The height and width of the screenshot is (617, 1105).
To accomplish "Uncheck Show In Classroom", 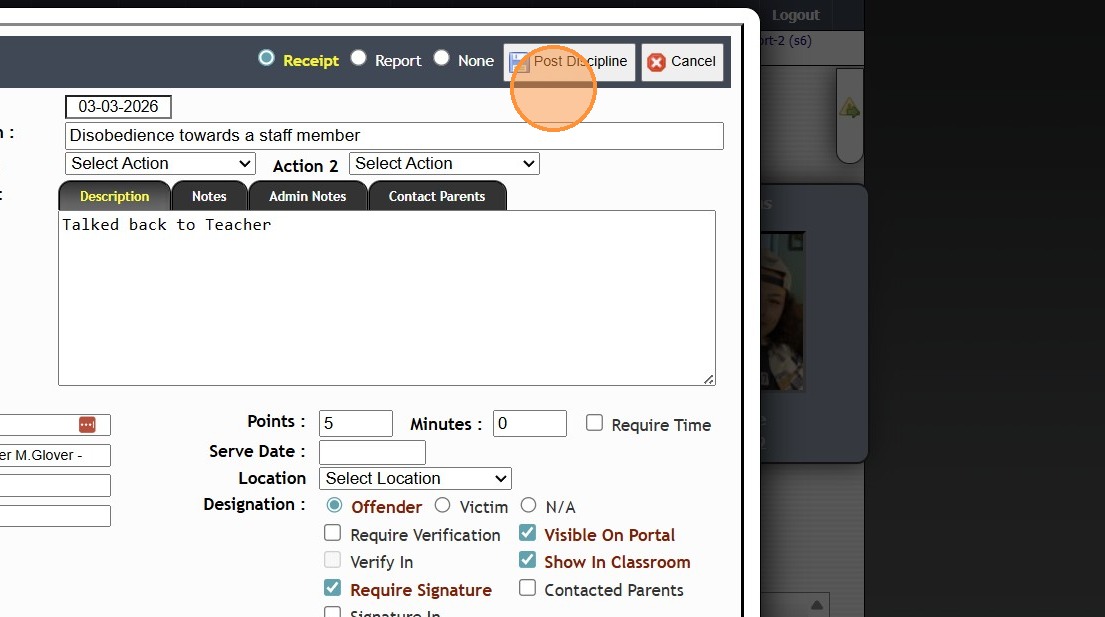I will click(x=527, y=560).
